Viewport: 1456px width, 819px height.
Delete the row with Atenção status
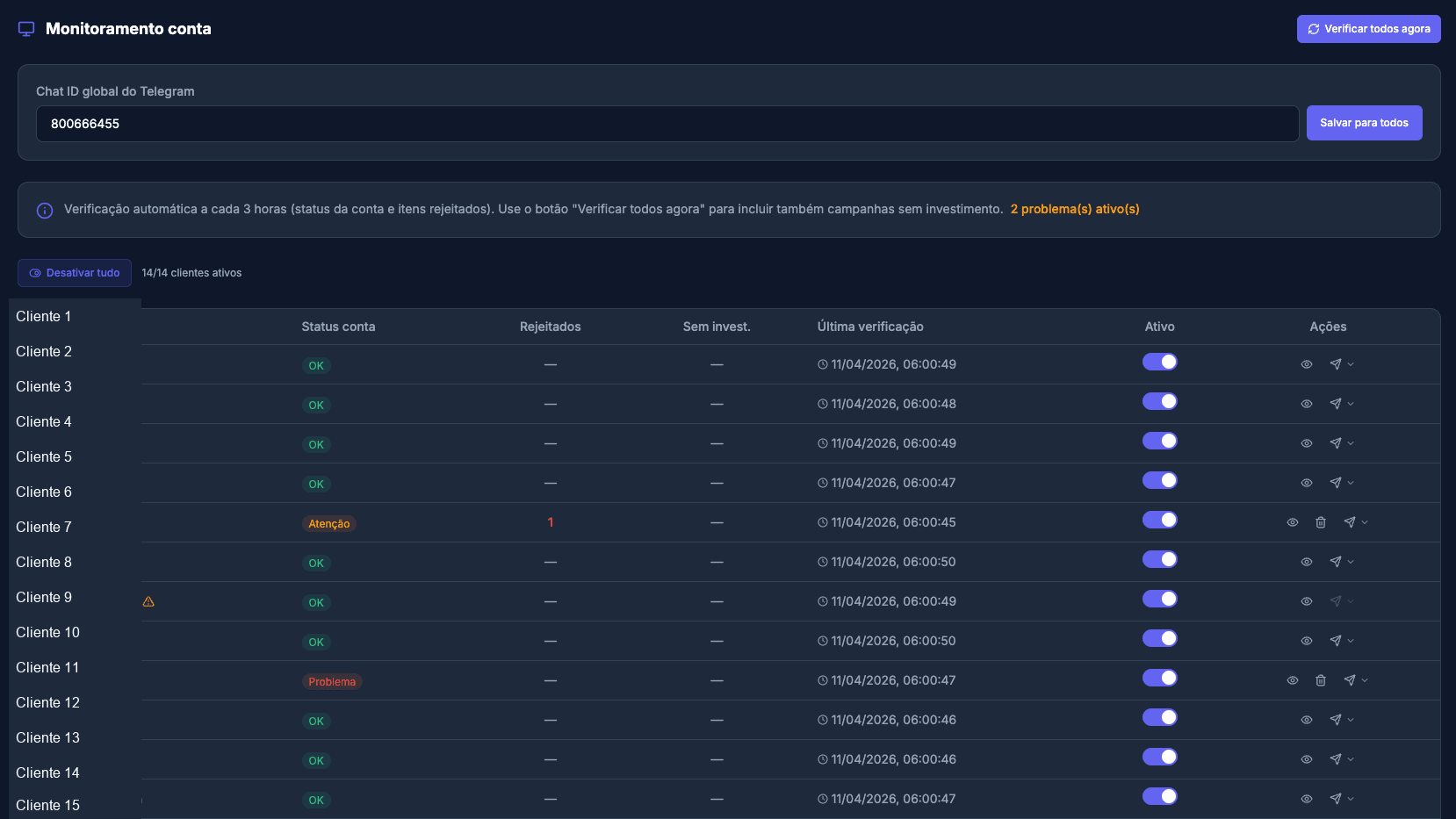(x=1321, y=522)
